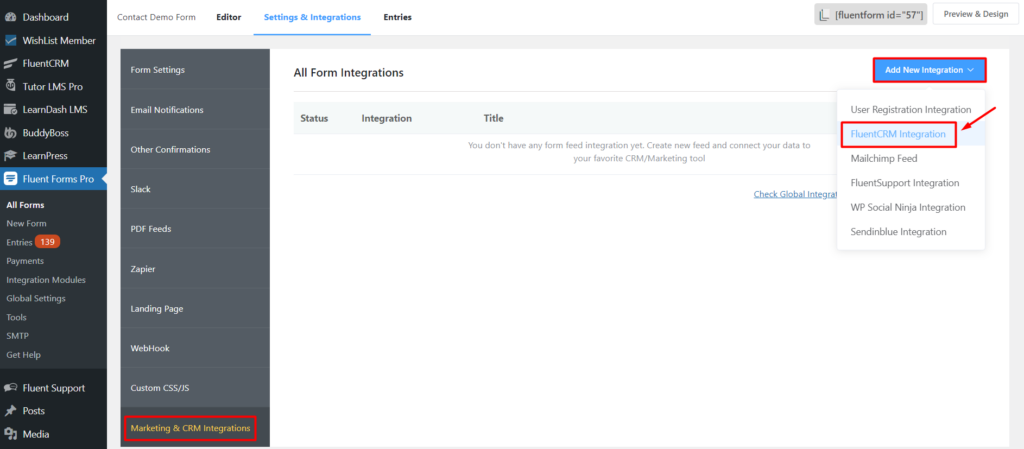This screenshot has width=1024, height=449.
Task: Click the Integration column header
Action: pyautogui.click(x=387, y=118)
